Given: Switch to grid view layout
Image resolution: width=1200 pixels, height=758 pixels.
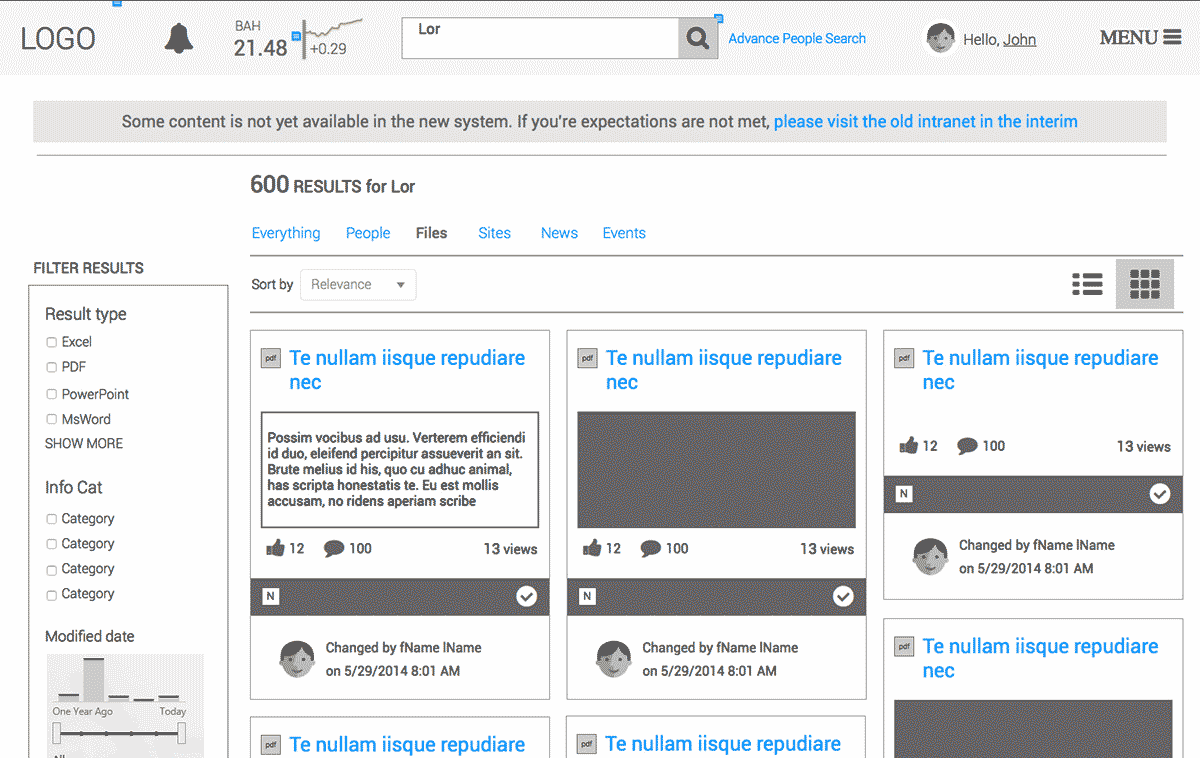Looking at the screenshot, I should 1144,285.
